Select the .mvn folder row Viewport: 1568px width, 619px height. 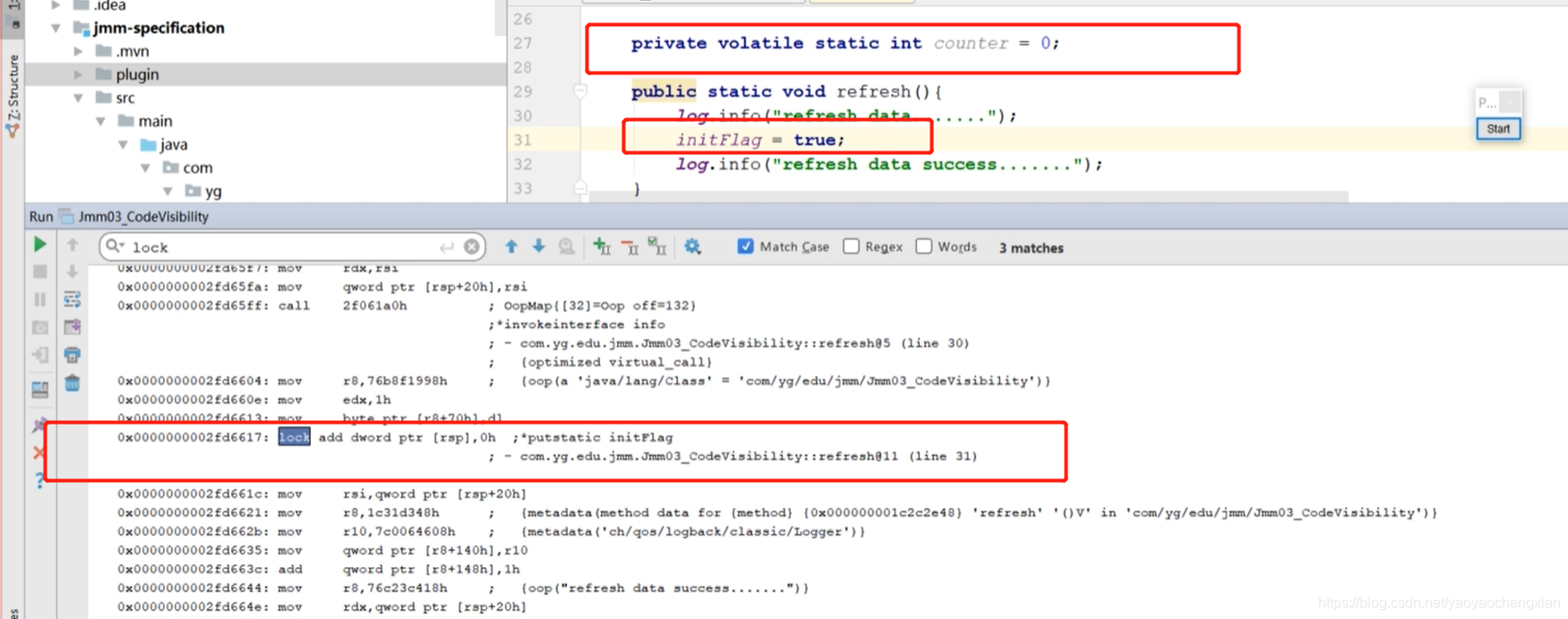click(266, 51)
